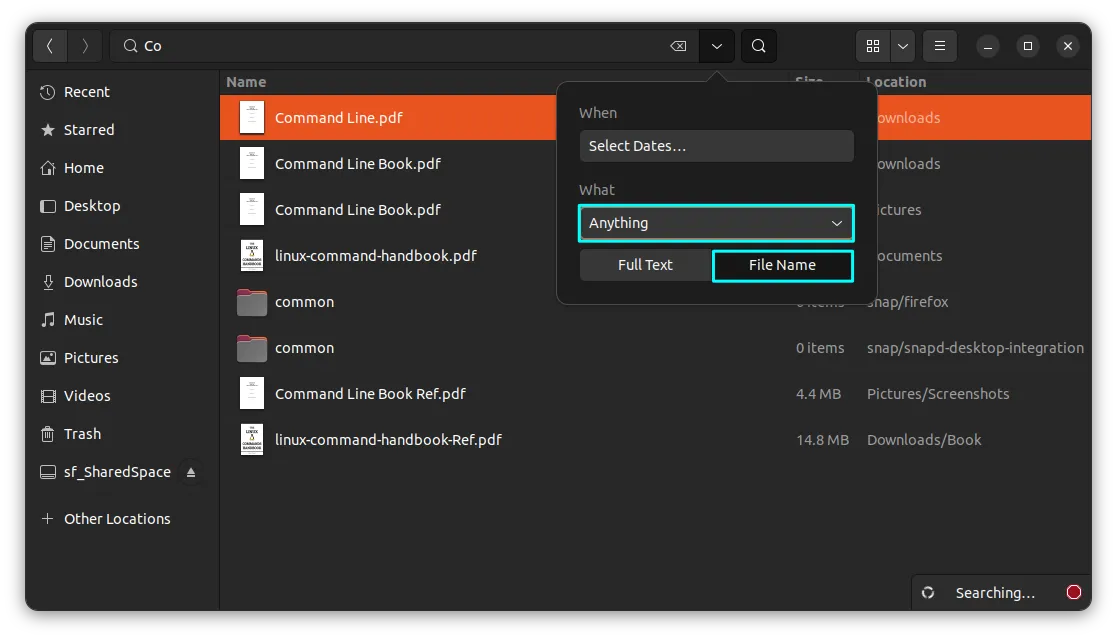Expand the view options dropdown arrow

[904, 46]
